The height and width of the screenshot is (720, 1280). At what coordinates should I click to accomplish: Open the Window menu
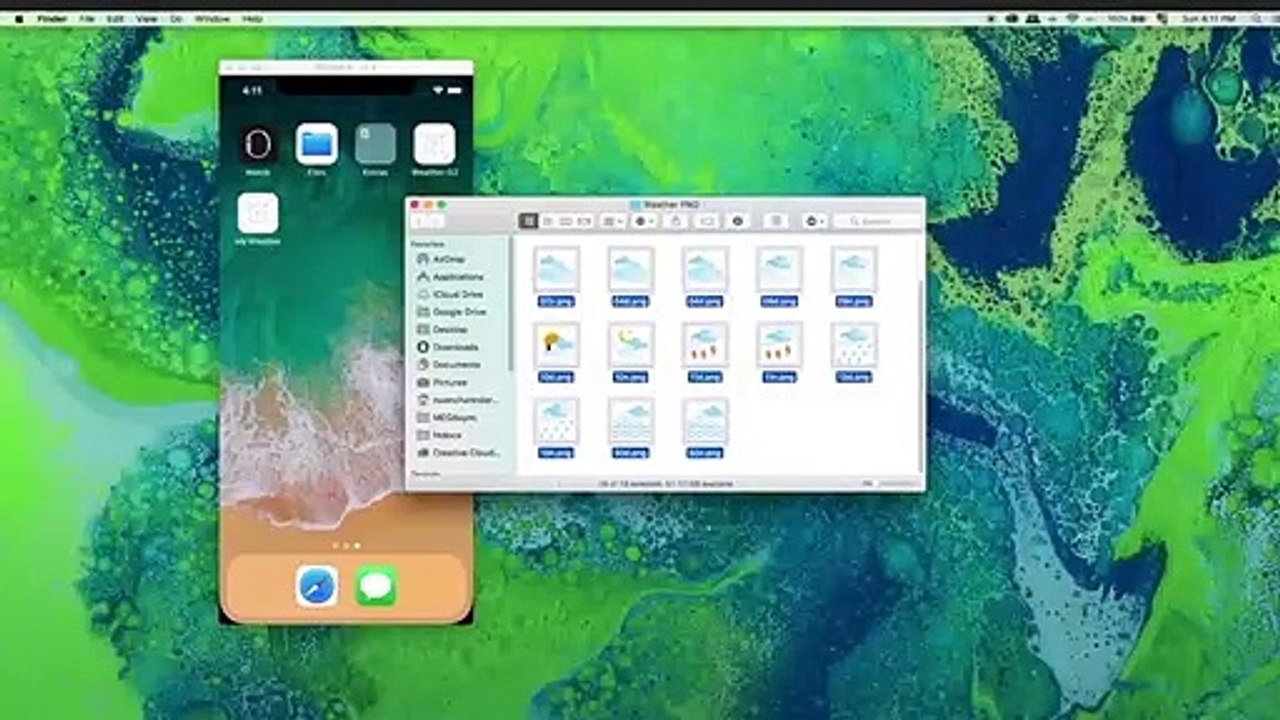point(212,18)
